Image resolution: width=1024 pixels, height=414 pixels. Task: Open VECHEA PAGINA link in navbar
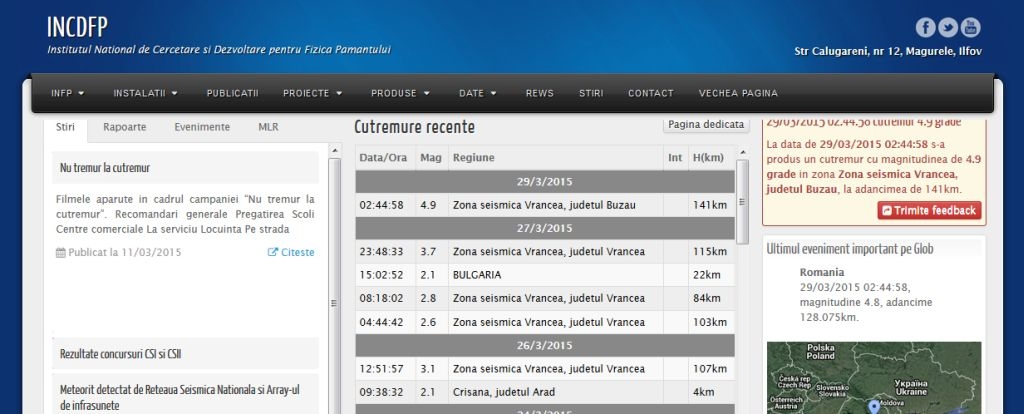click(x=738, y=93)
